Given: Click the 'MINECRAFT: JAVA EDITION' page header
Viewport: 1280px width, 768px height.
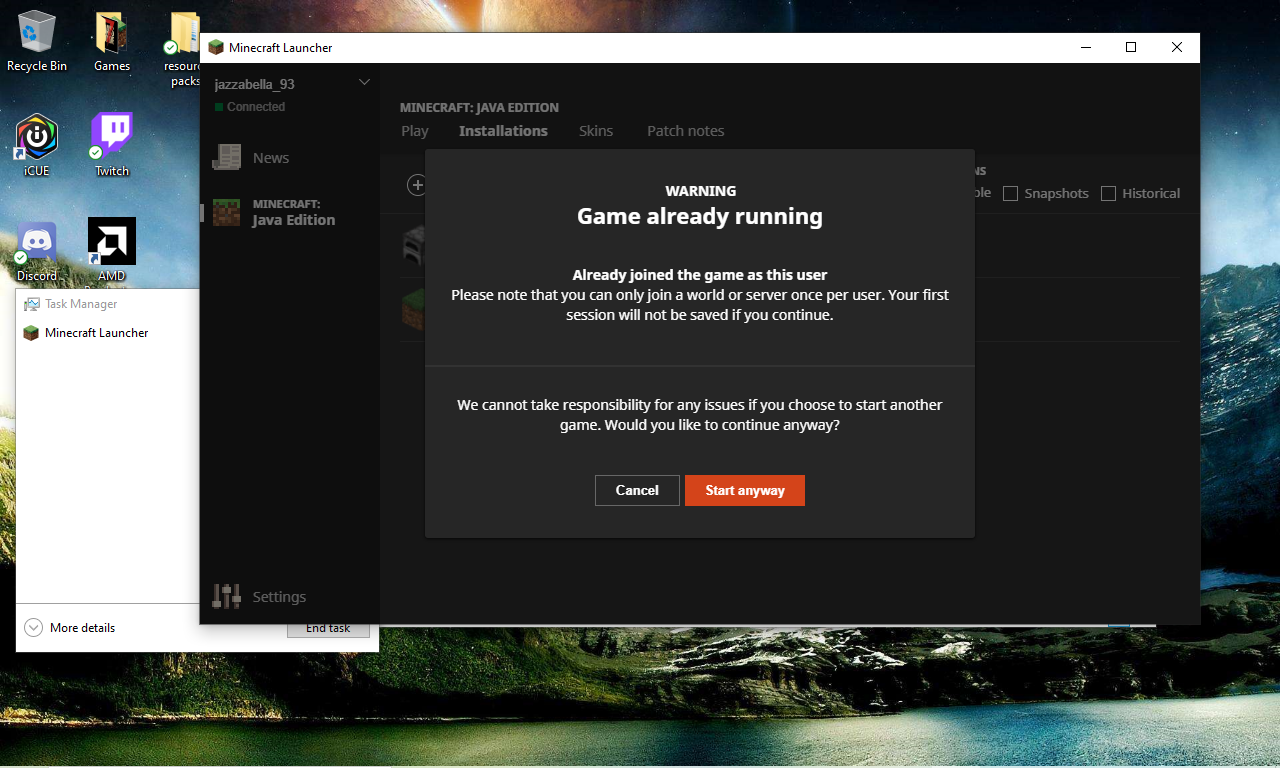Looking at the screenshot, I should click(479, 107).
